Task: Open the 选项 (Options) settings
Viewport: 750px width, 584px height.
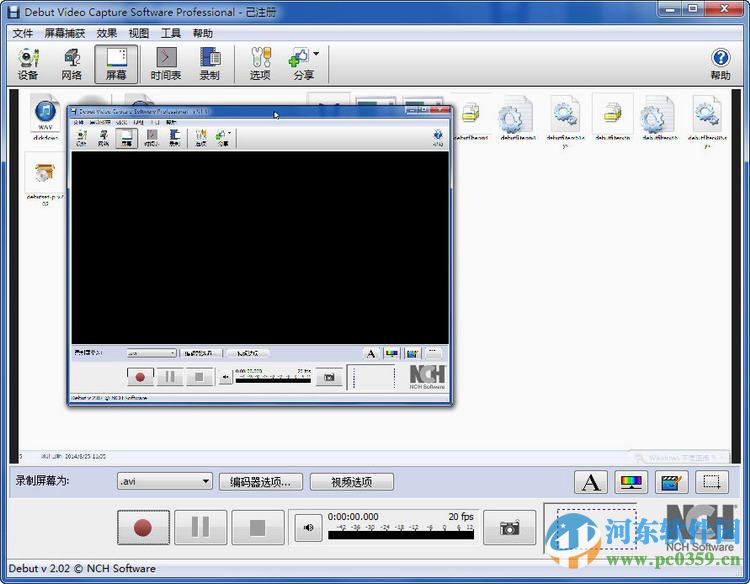Action: [x=260, y=64]
